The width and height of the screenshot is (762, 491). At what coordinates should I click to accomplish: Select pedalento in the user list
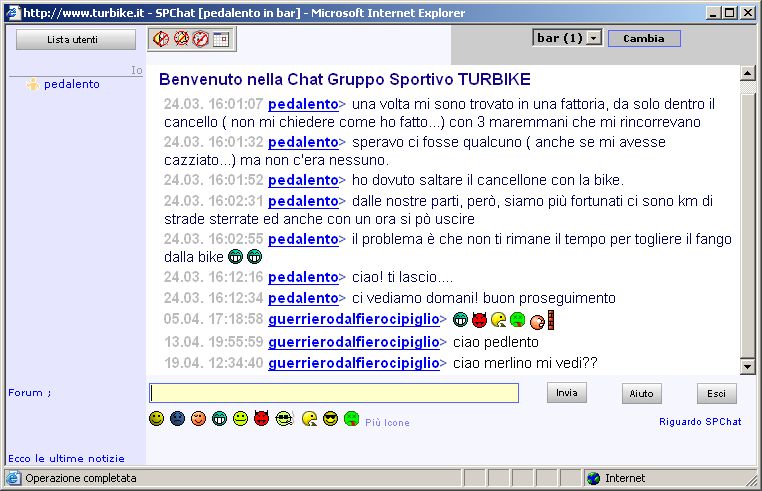pyautogui.click(x=71, y=84)
